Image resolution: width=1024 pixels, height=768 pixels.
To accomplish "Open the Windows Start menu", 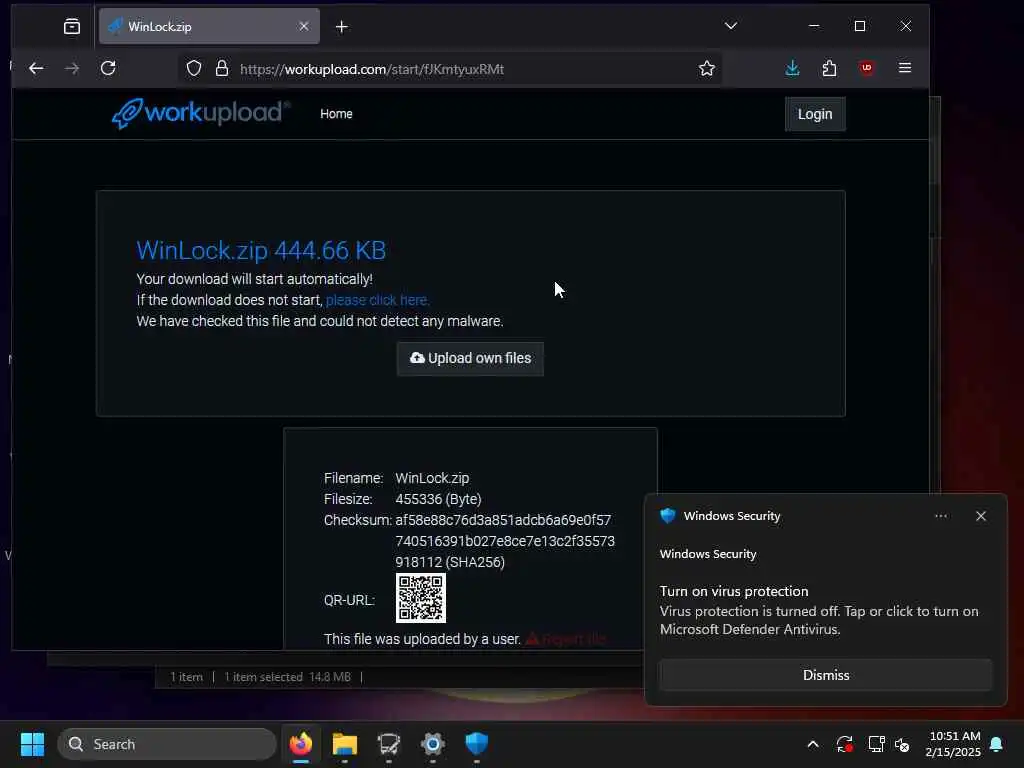I will [x=32, y=744].
